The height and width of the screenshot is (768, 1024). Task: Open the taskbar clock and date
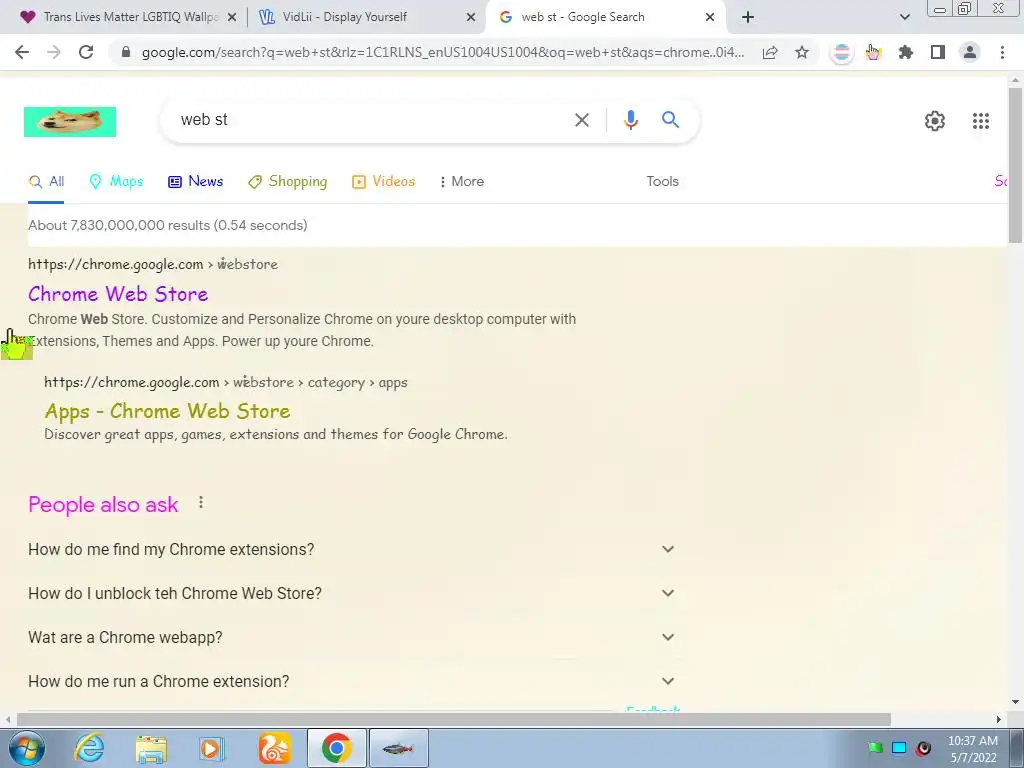[x=973, y=749]
